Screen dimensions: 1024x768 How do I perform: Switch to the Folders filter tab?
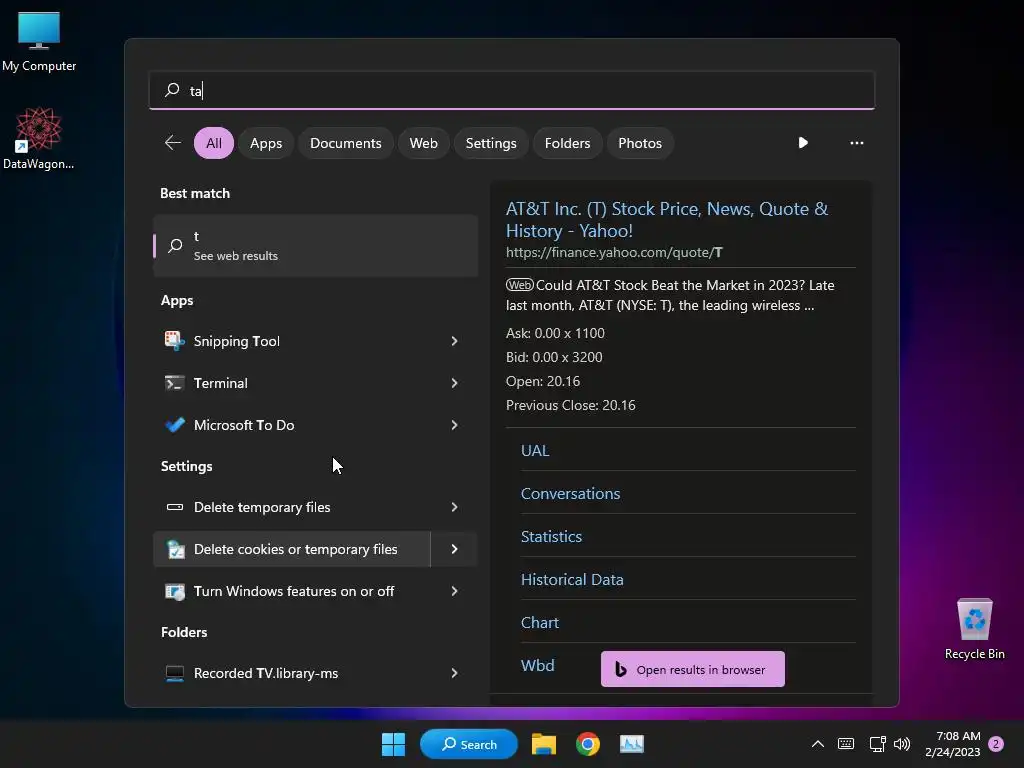(567, 143)
